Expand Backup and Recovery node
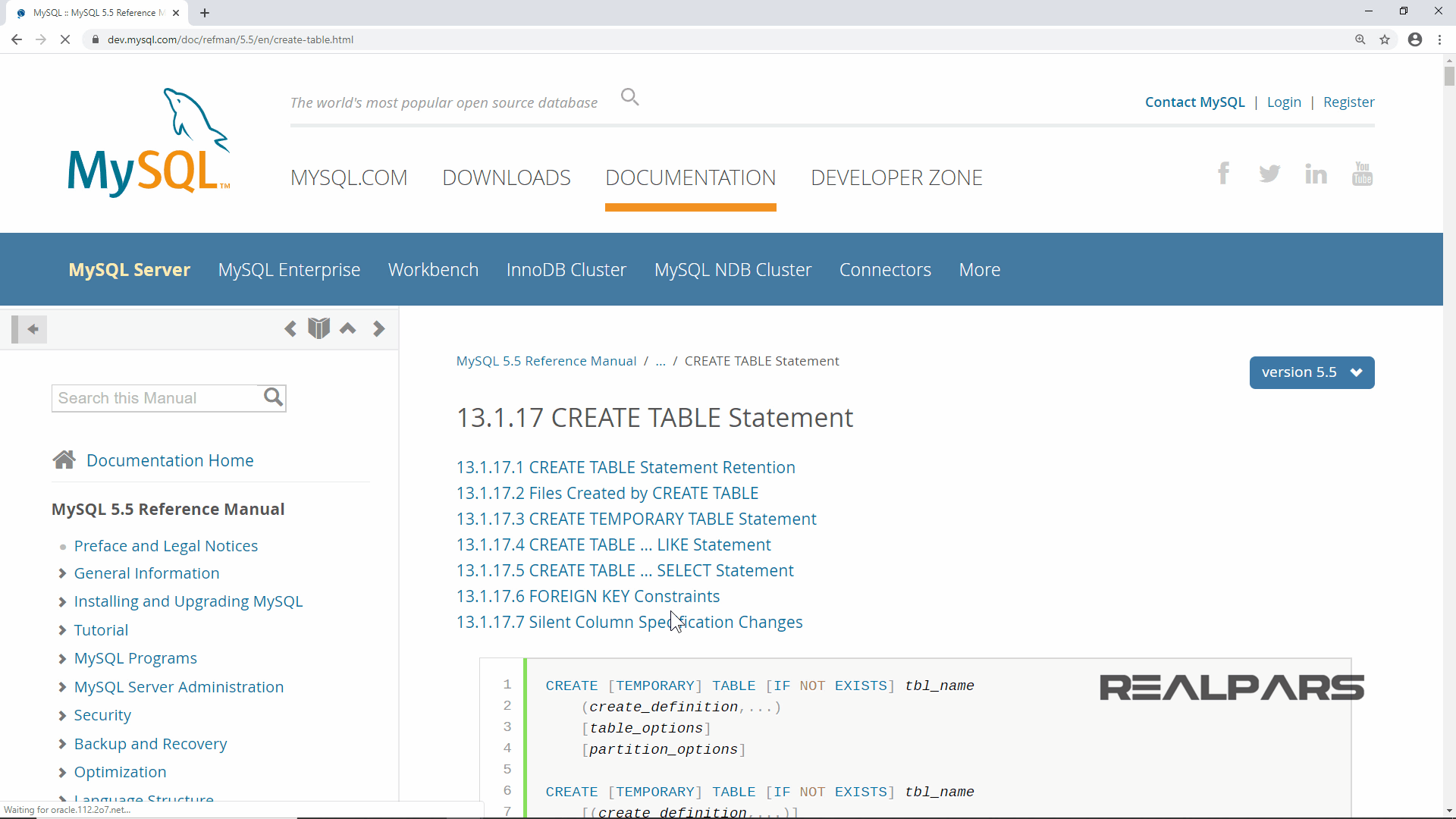The width and height of the screenshot is (1456, 819). tap(62, 745)
